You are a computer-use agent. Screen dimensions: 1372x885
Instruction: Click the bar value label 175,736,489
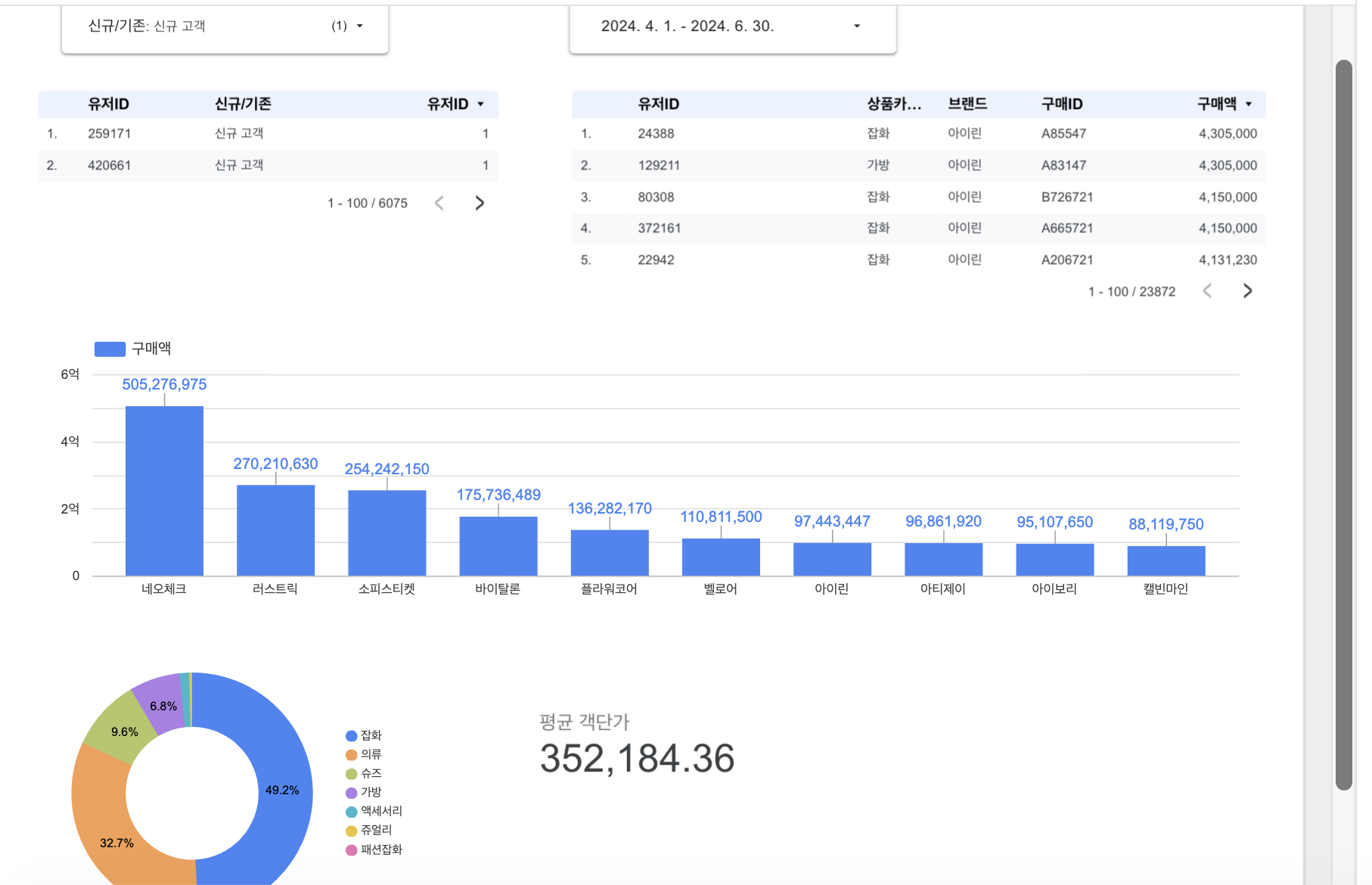(x=498, y=495)
